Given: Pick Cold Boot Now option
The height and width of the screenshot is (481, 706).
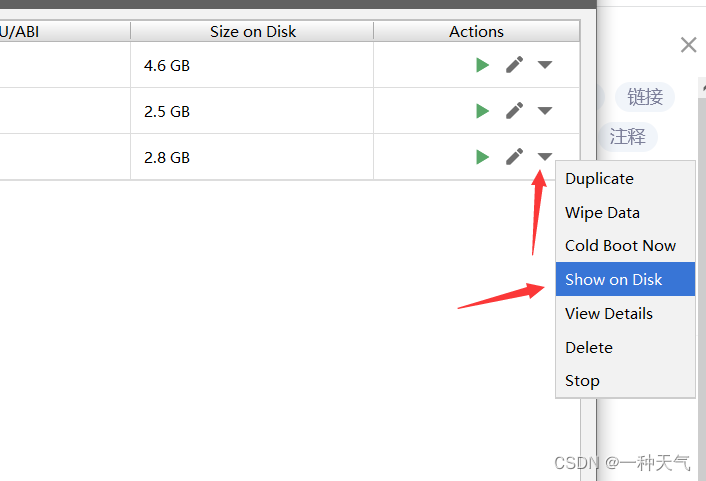Looking at the screenshot, I should pyautogui.click(x=620, y=246).
